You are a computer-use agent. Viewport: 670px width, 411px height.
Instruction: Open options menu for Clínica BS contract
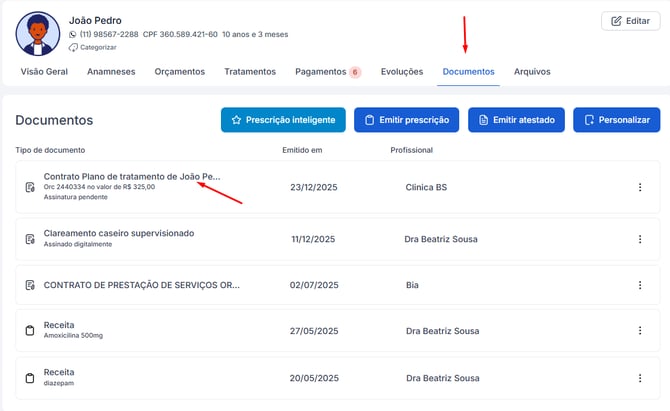coord(640,187)
